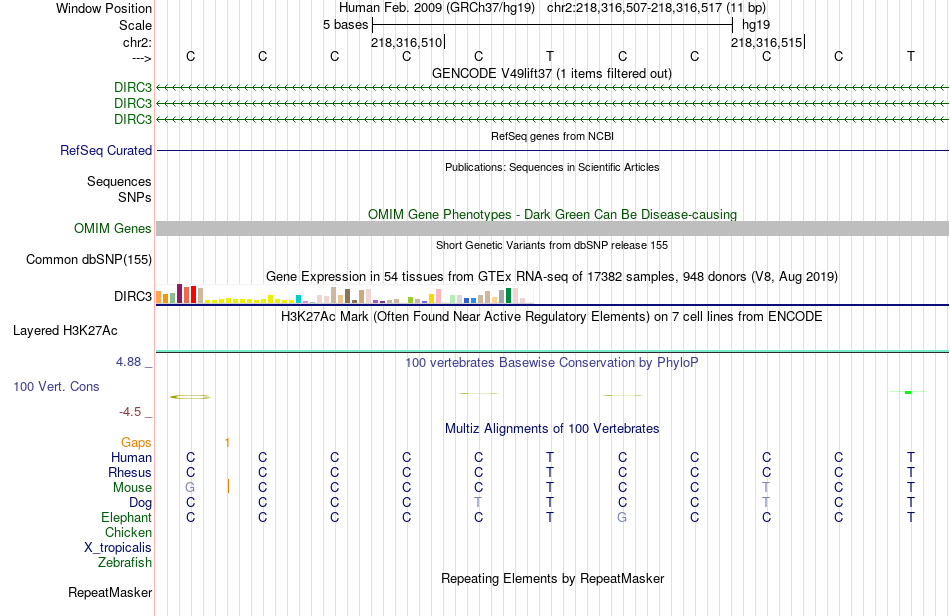Open the GENCODE V49lift37 track title
The height and width of the screenshot is (616, 950).
[x=552, y=73]
